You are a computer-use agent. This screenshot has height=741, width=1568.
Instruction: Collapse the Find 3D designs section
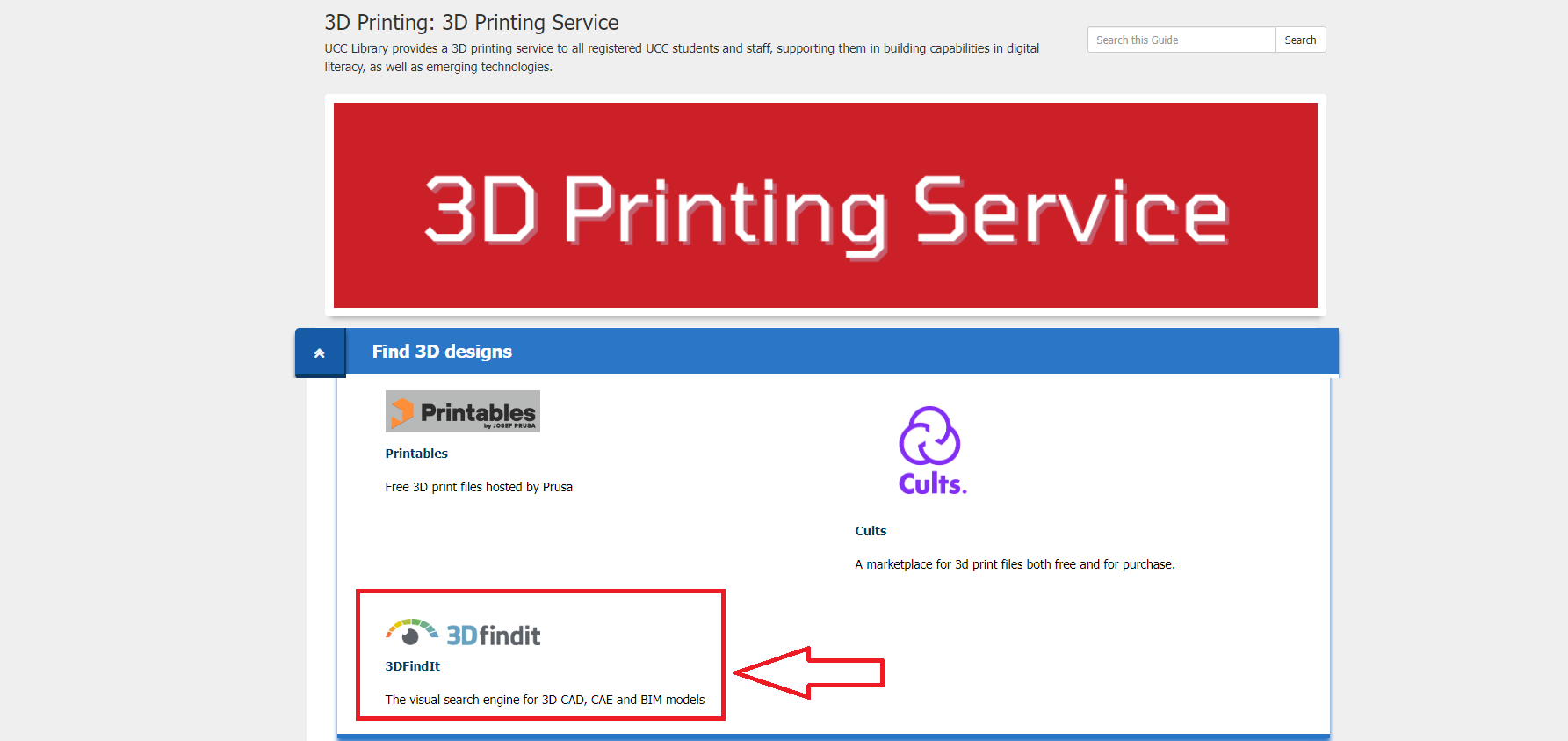(x=320, y=352)
